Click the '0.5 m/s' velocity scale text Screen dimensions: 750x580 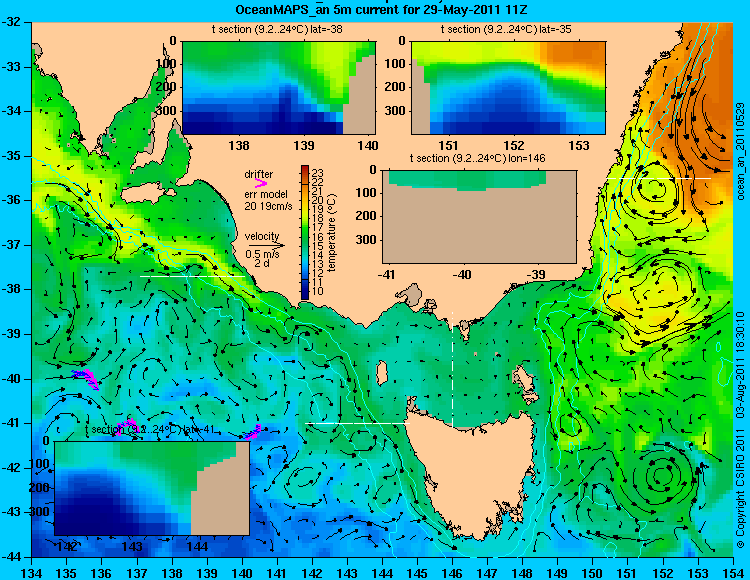click(262, 254)
